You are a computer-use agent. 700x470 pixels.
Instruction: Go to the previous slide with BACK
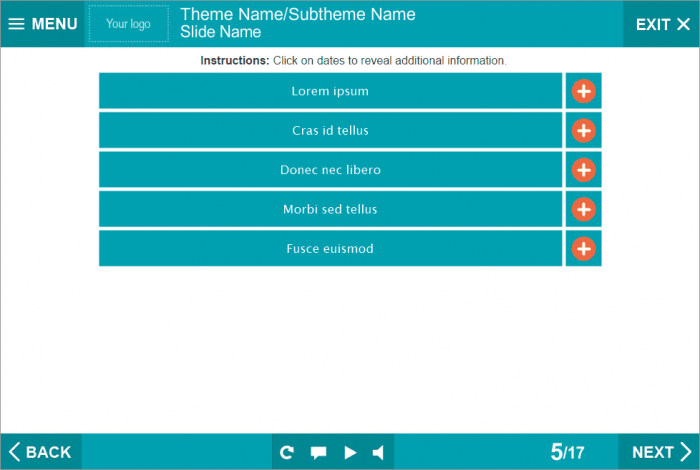click(x=41, y=452)
